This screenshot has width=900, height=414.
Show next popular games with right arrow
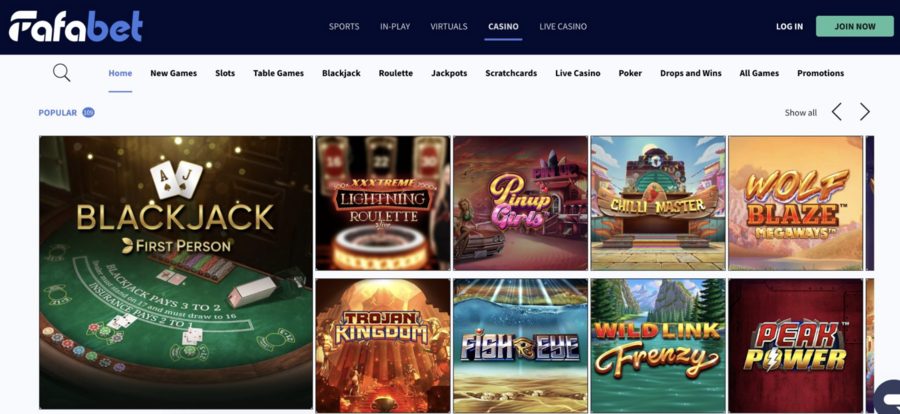pos(864,112)
